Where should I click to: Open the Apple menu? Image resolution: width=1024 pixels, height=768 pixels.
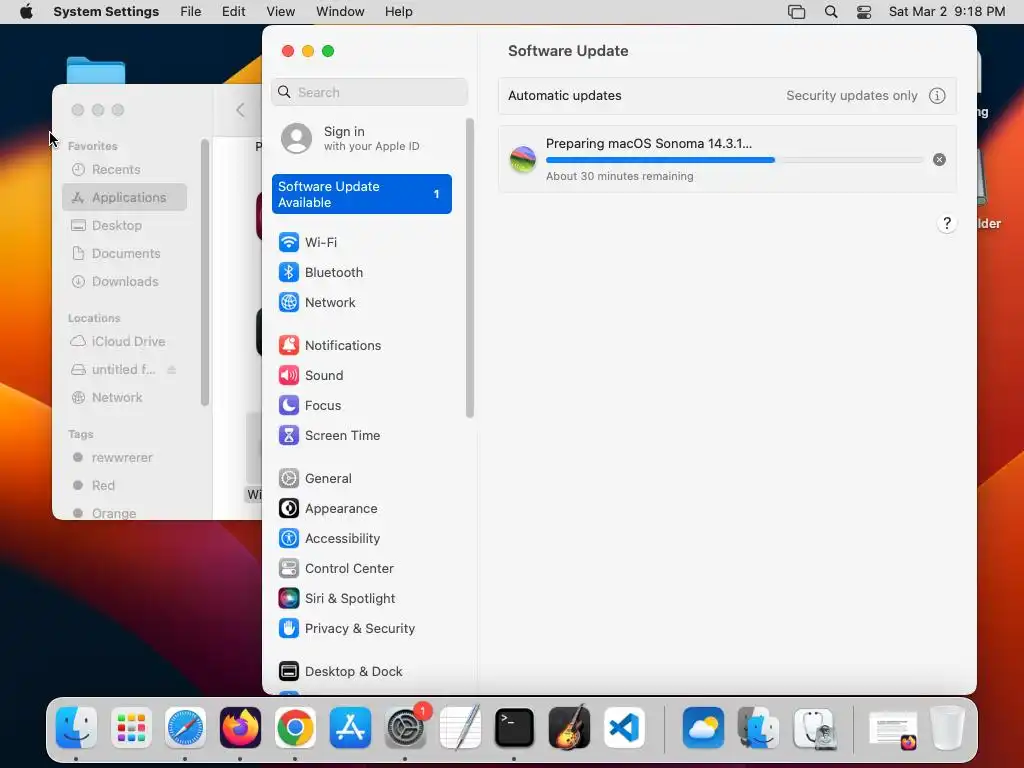tap(26, 12)
